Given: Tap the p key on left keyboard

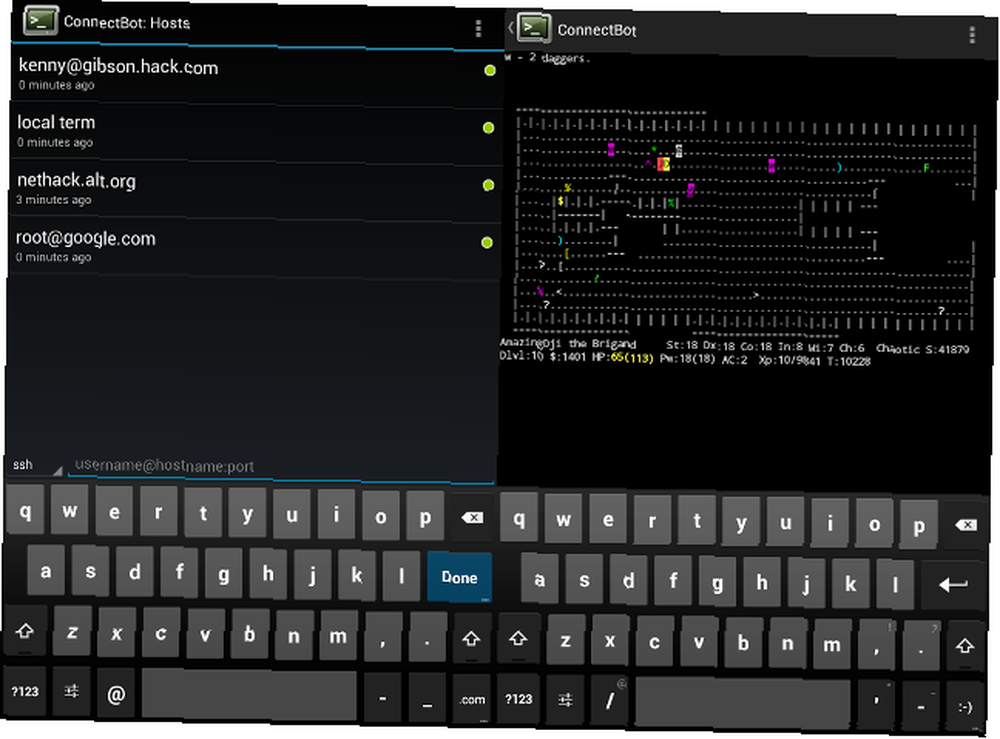Looking at the screenshot, I should tap(425, 517).
